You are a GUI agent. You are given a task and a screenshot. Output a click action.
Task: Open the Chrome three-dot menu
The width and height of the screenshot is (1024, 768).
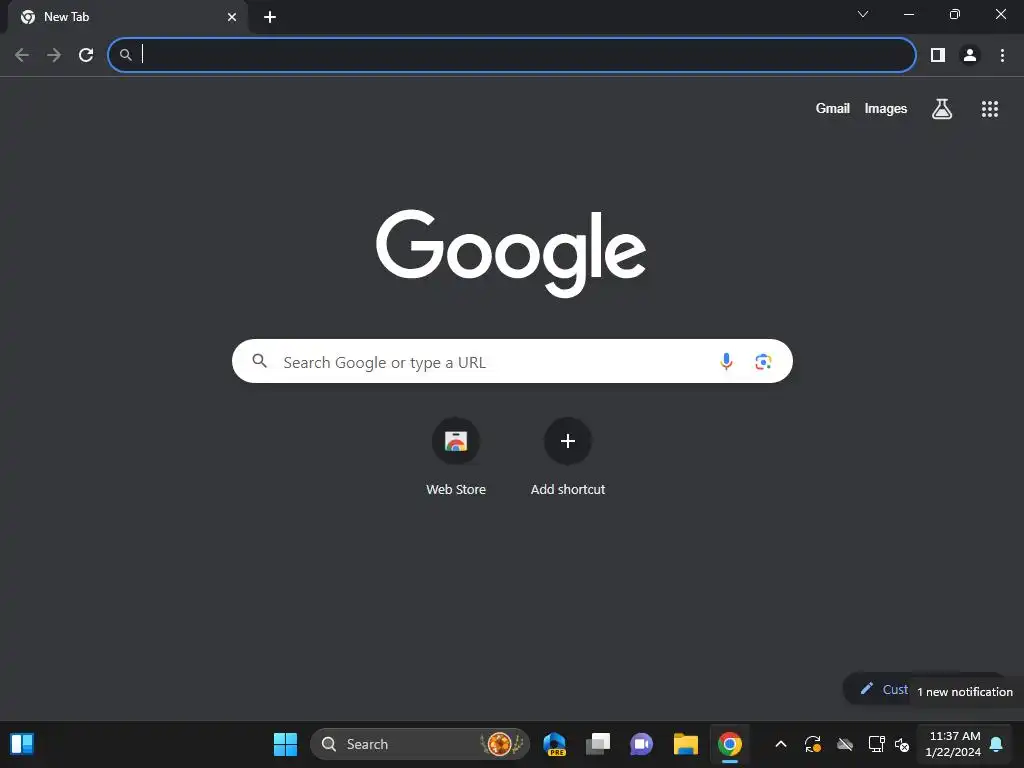click(x=1002, y=55)
